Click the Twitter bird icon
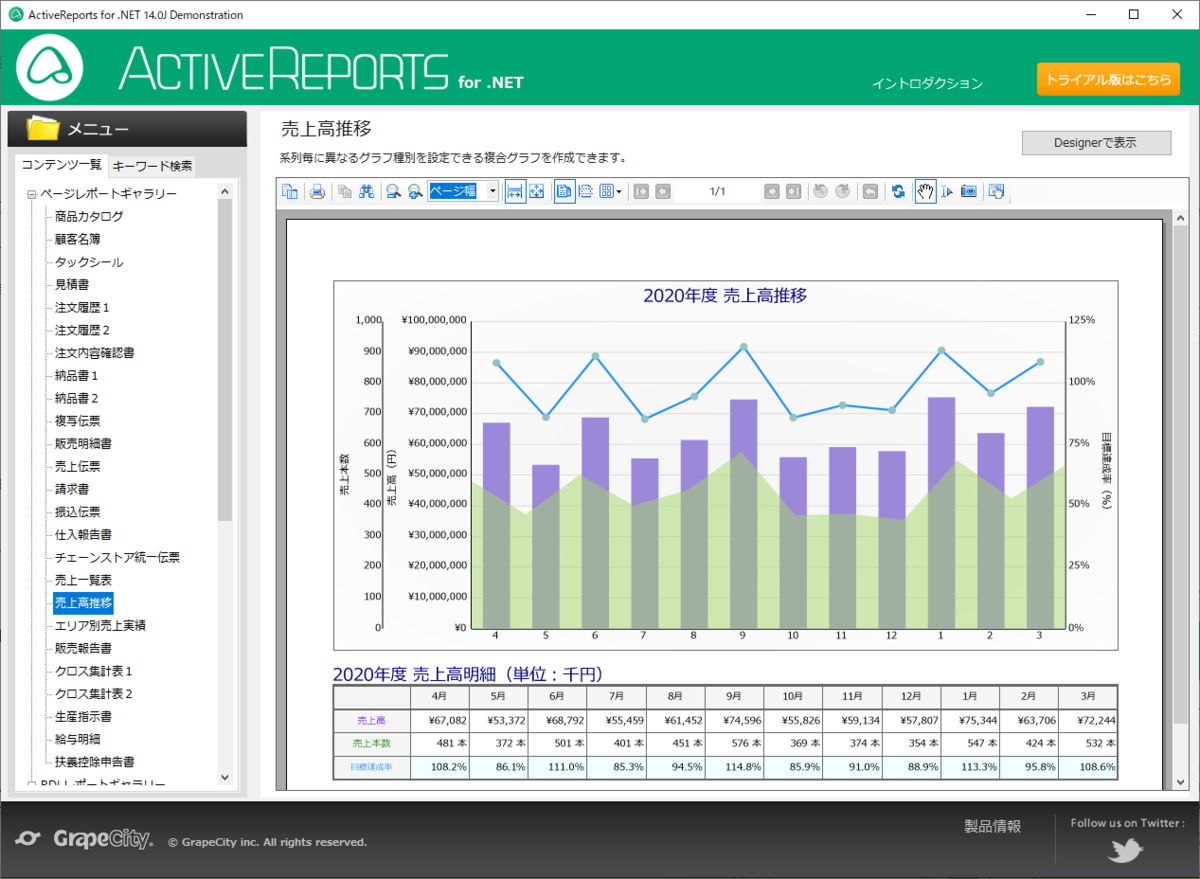The image size is (1200, 879). click(1126, 850)
